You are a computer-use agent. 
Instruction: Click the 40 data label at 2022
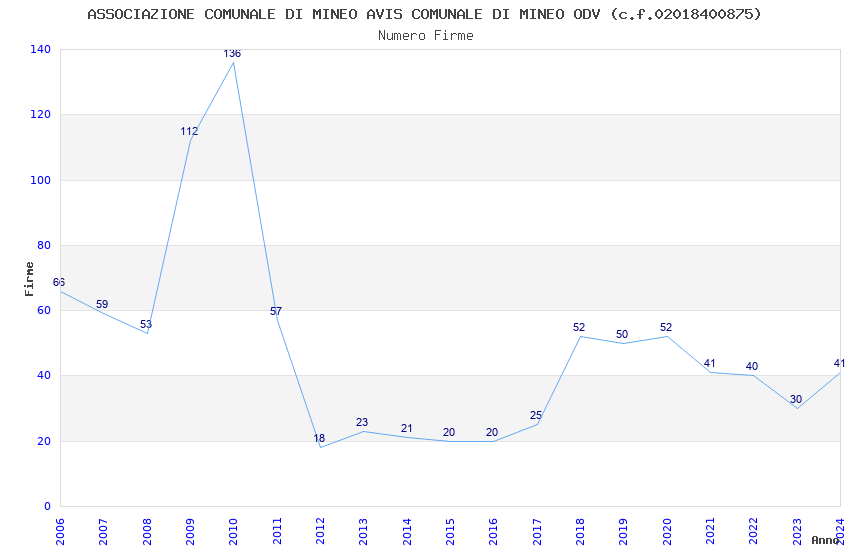point(752,367)
